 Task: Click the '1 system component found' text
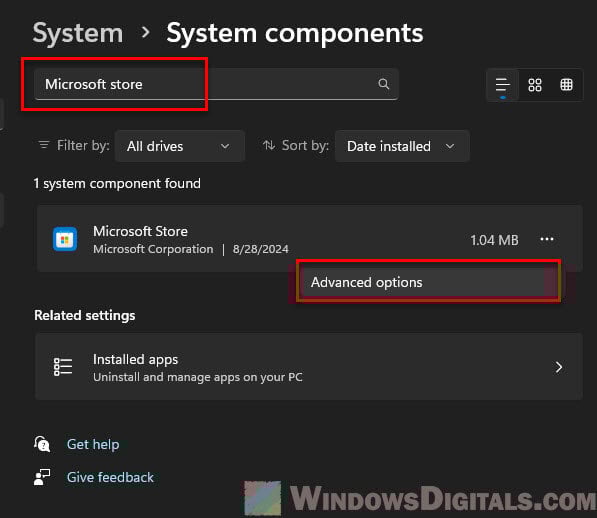[x=117, y=183]
